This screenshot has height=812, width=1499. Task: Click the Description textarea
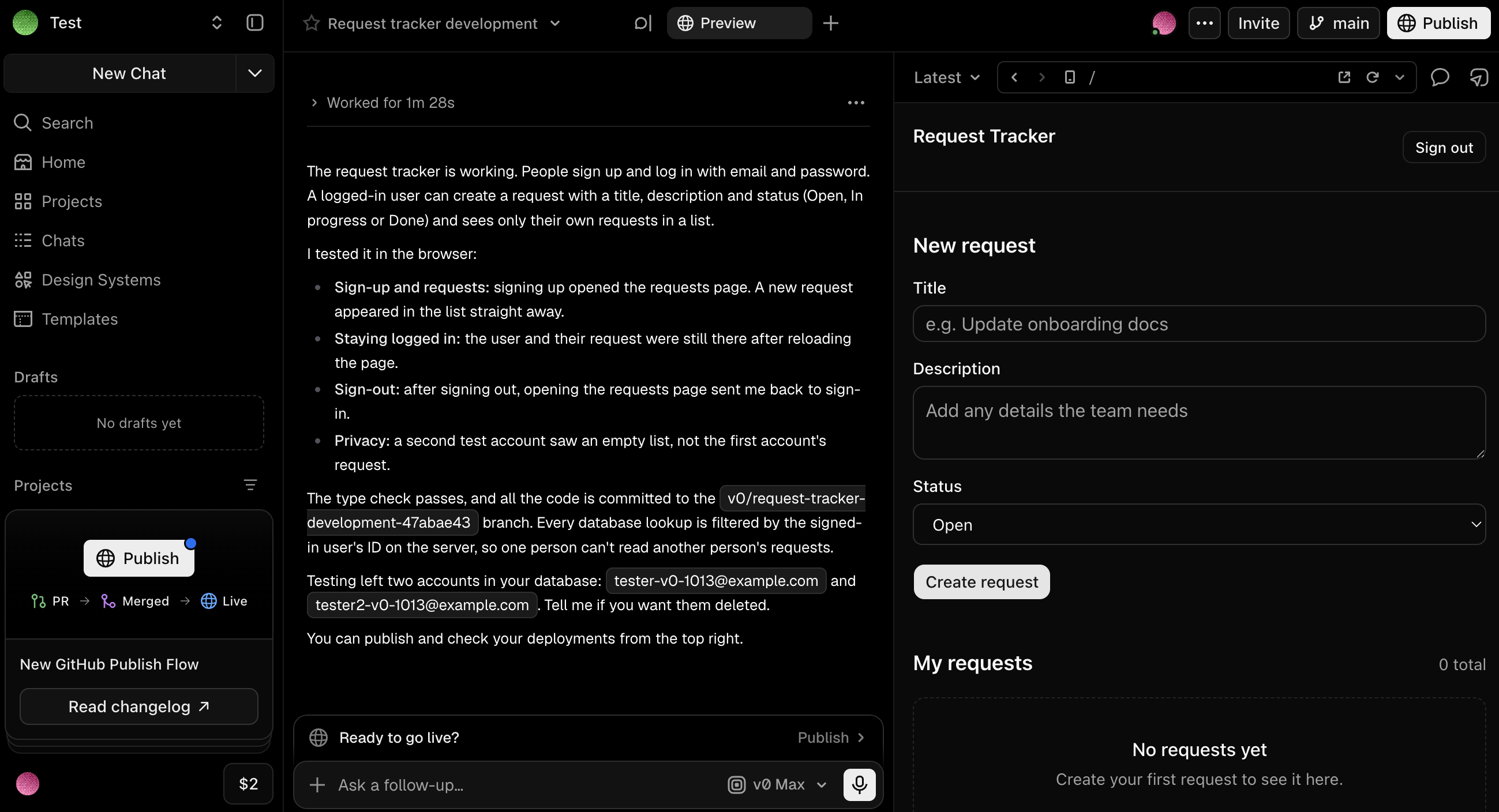pyautogui.click(x=1199, y=423)
